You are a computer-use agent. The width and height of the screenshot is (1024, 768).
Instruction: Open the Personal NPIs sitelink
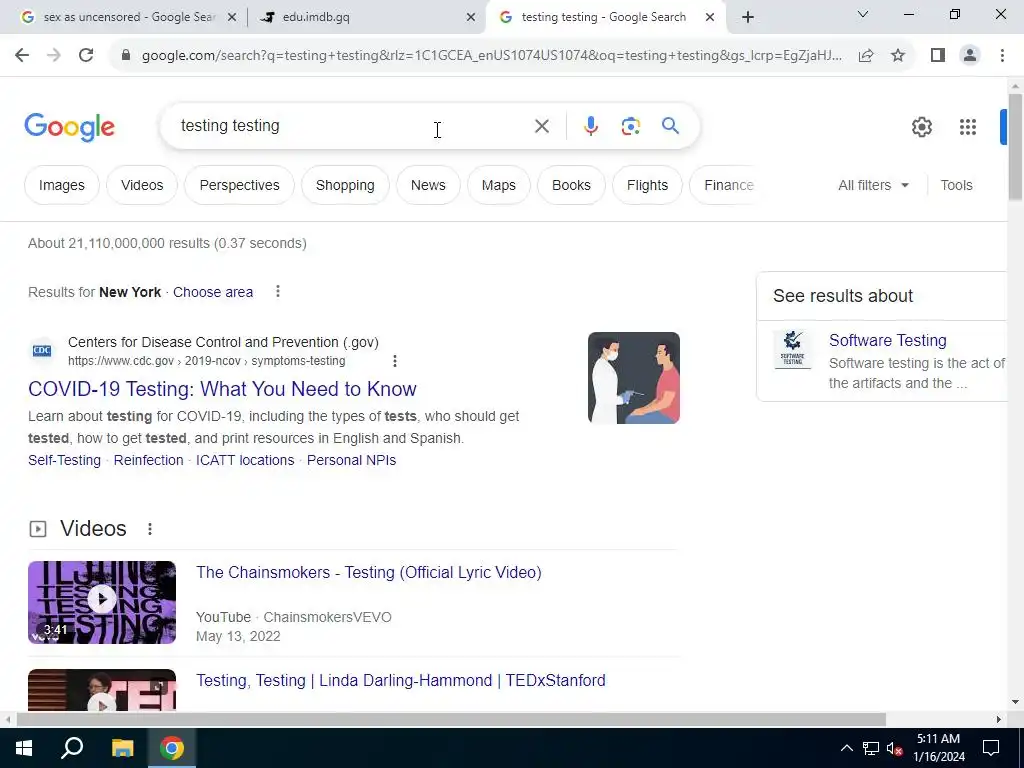point(351,460)
